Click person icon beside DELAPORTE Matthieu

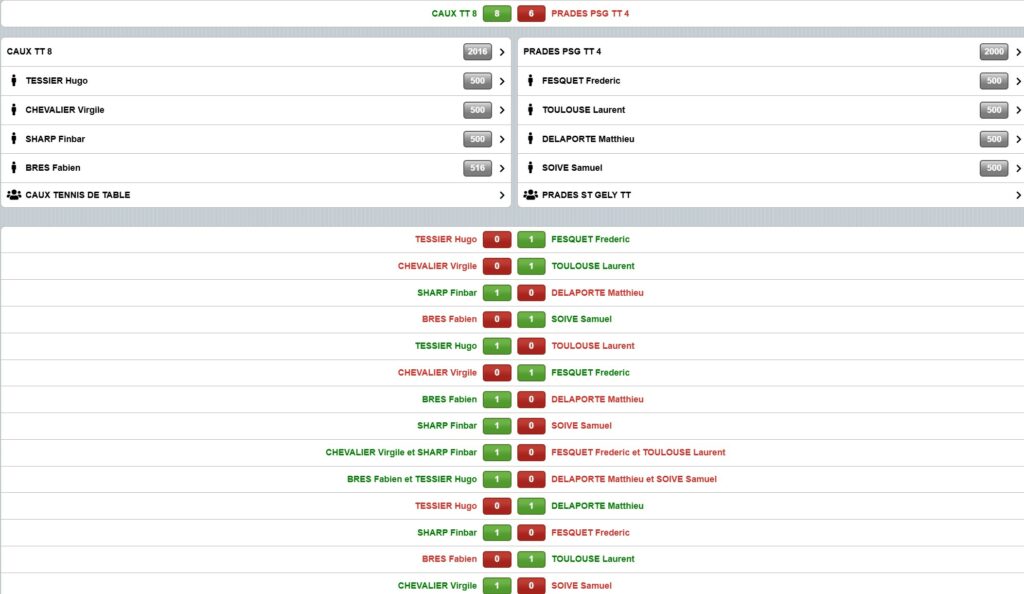pos(530,139)
